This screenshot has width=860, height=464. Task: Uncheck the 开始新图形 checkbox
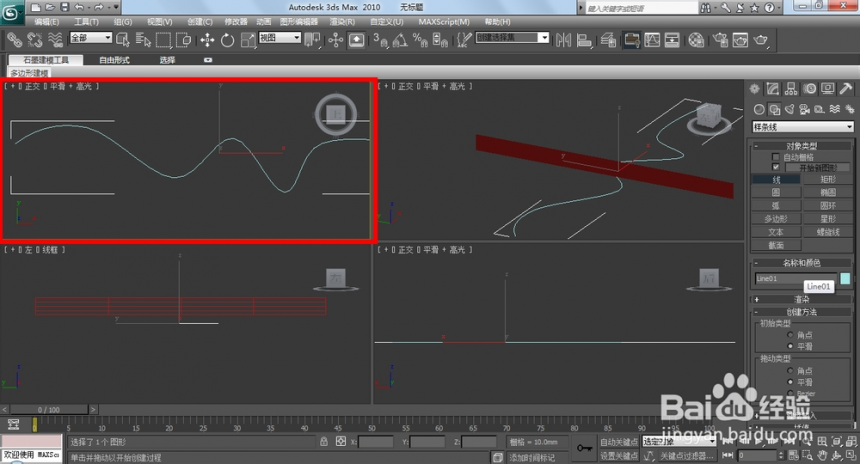776,167
